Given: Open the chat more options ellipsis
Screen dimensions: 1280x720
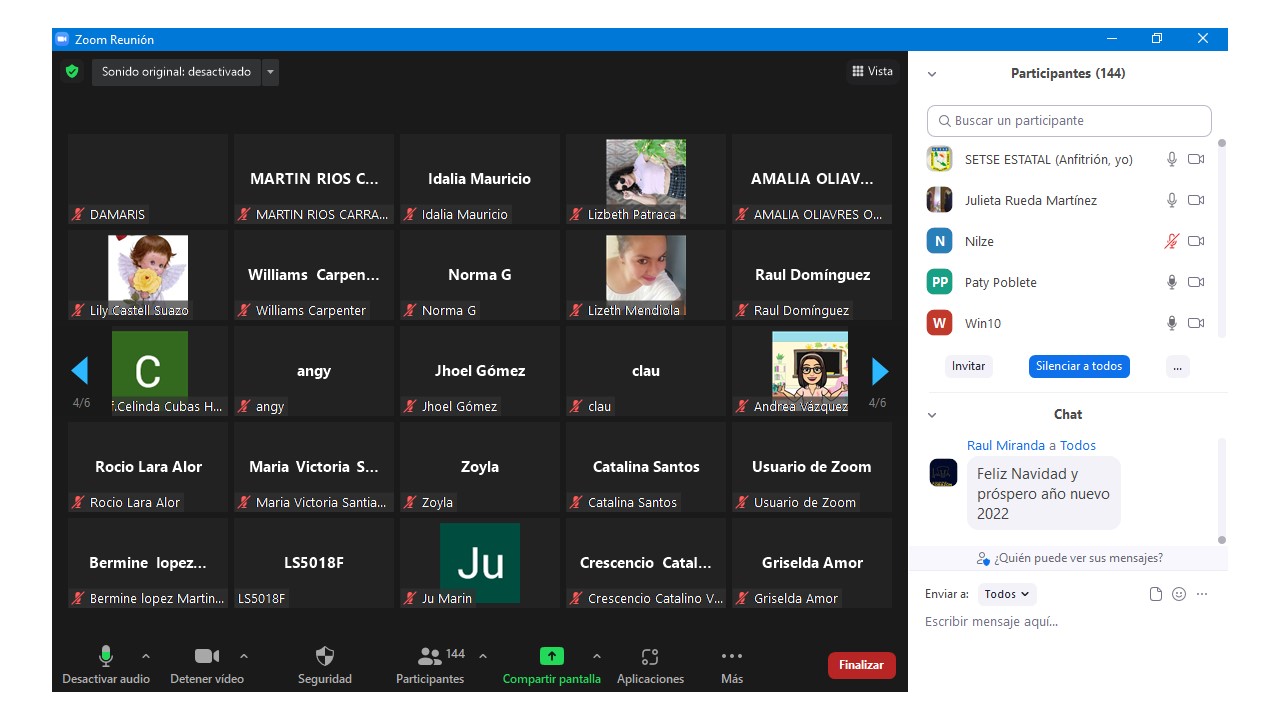Looking at the screenshot, I should pos(1202,594).
